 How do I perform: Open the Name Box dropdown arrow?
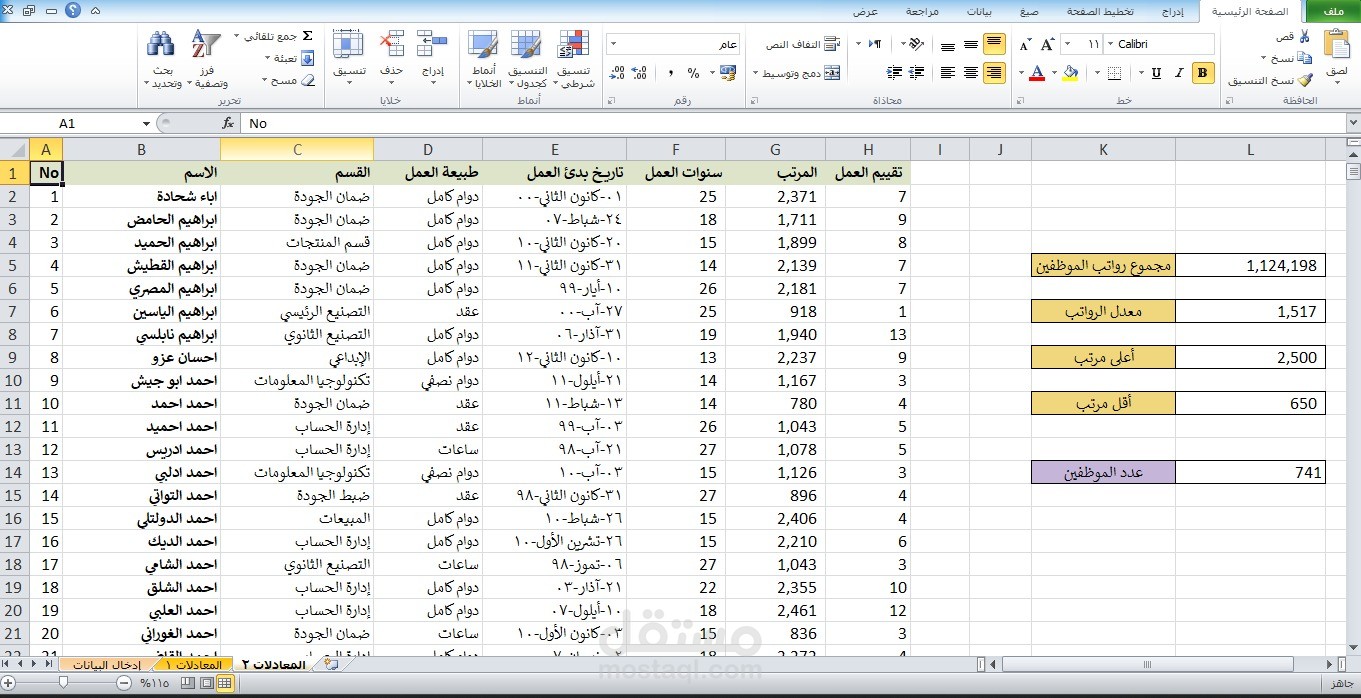tap(146, 123)
